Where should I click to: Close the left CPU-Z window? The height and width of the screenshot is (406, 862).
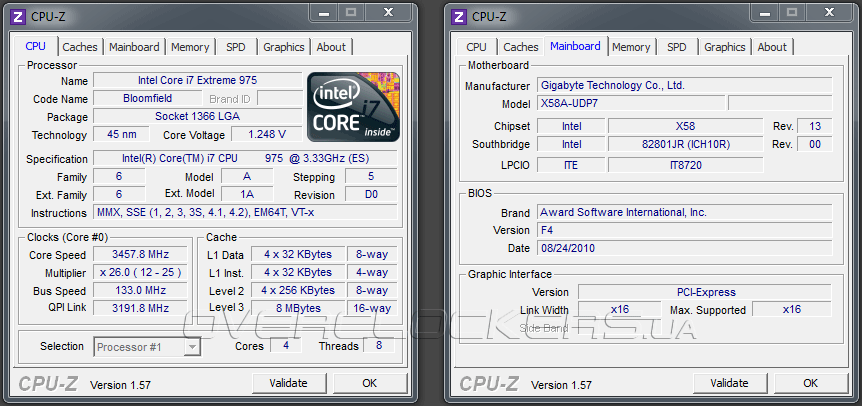point(388,12)
